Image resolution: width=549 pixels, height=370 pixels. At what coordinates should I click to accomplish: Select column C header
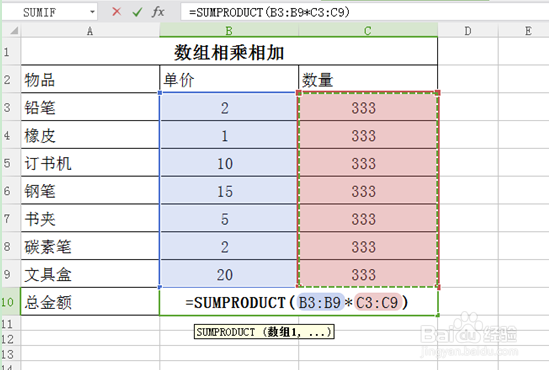click(x=368, y=31)
